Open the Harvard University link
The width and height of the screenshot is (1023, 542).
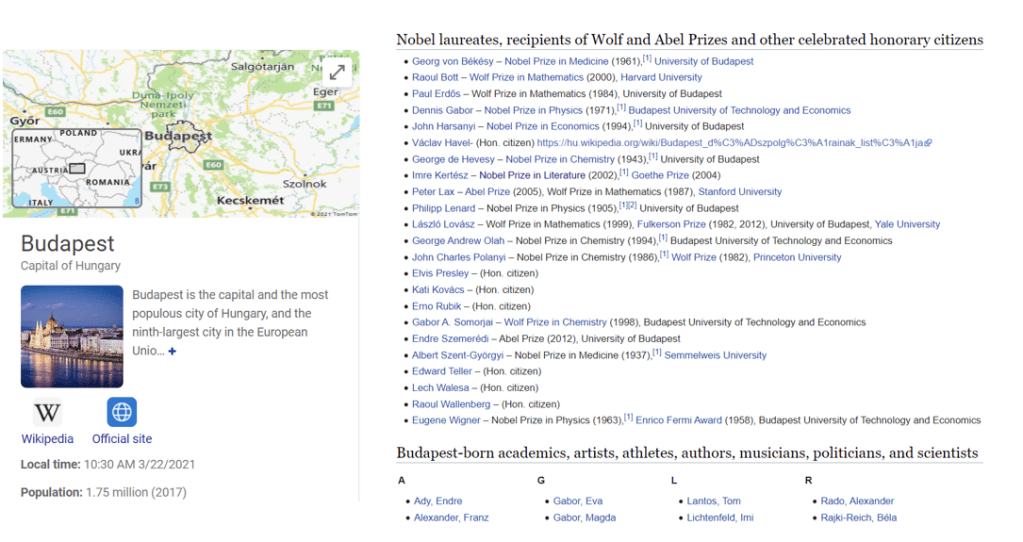661,77
